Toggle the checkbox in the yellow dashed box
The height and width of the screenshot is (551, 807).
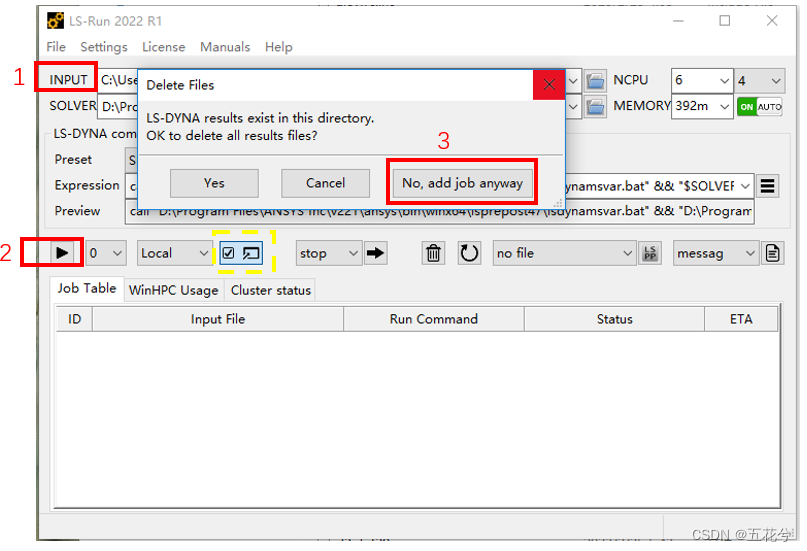pos(229,253)
